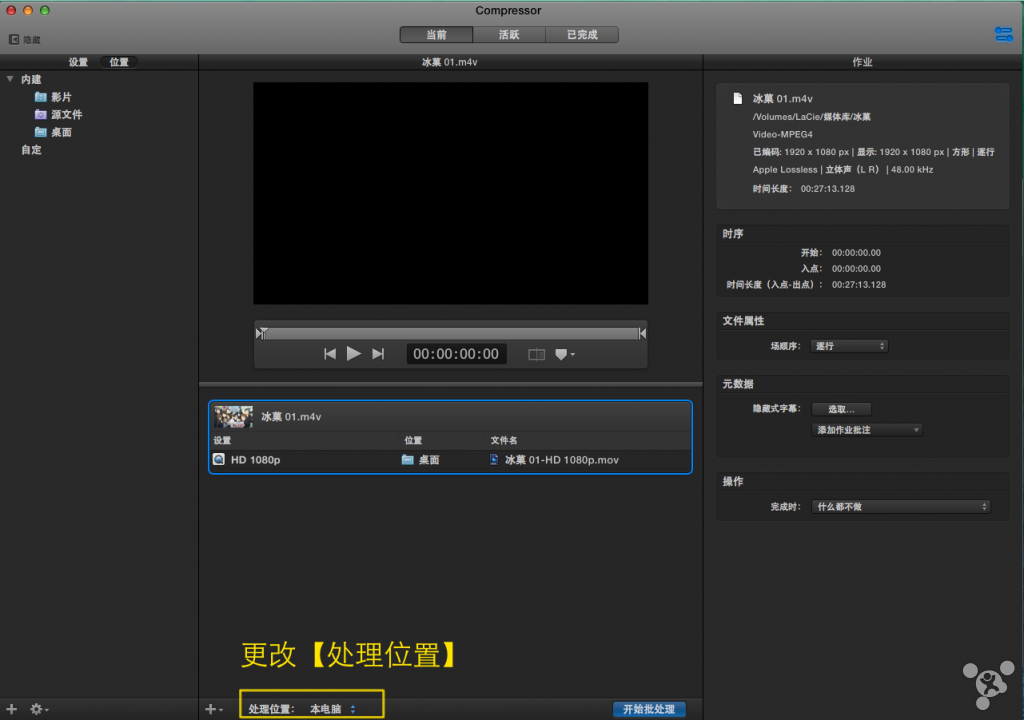Switch to the 活跃 tab
The width and height of the screenshot is (1024, 720).
pos(509,35)
